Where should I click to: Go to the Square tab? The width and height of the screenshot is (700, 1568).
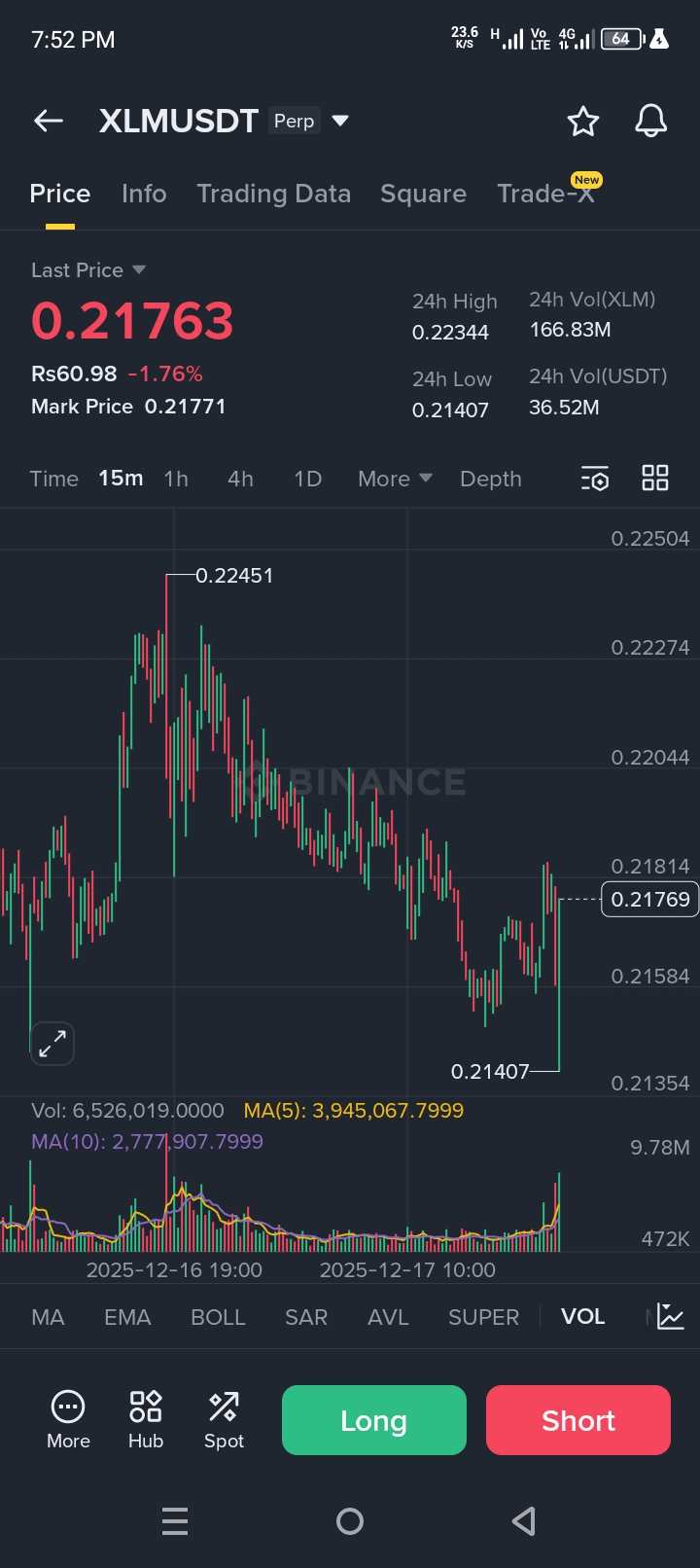[423, 194]
